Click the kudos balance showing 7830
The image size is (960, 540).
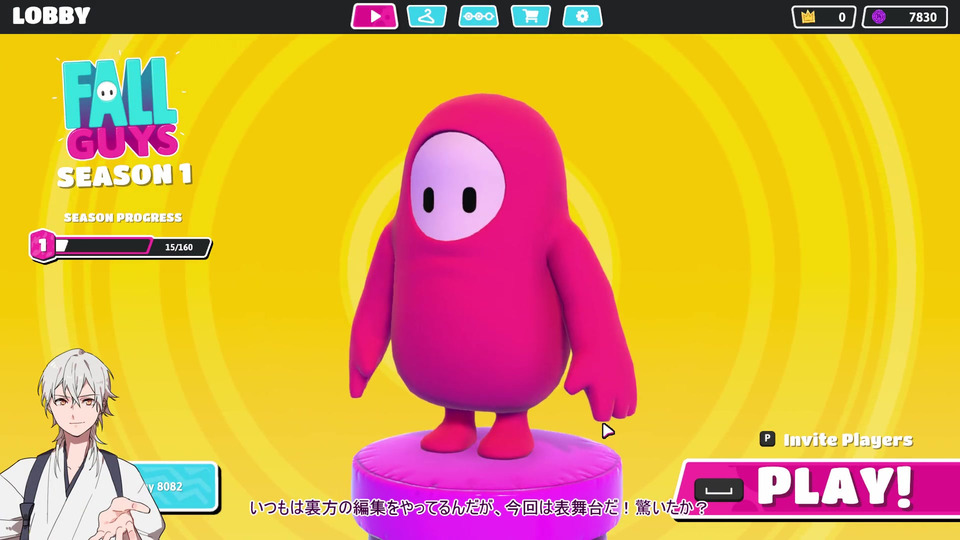pyautogui.click(x=905, y=17)
